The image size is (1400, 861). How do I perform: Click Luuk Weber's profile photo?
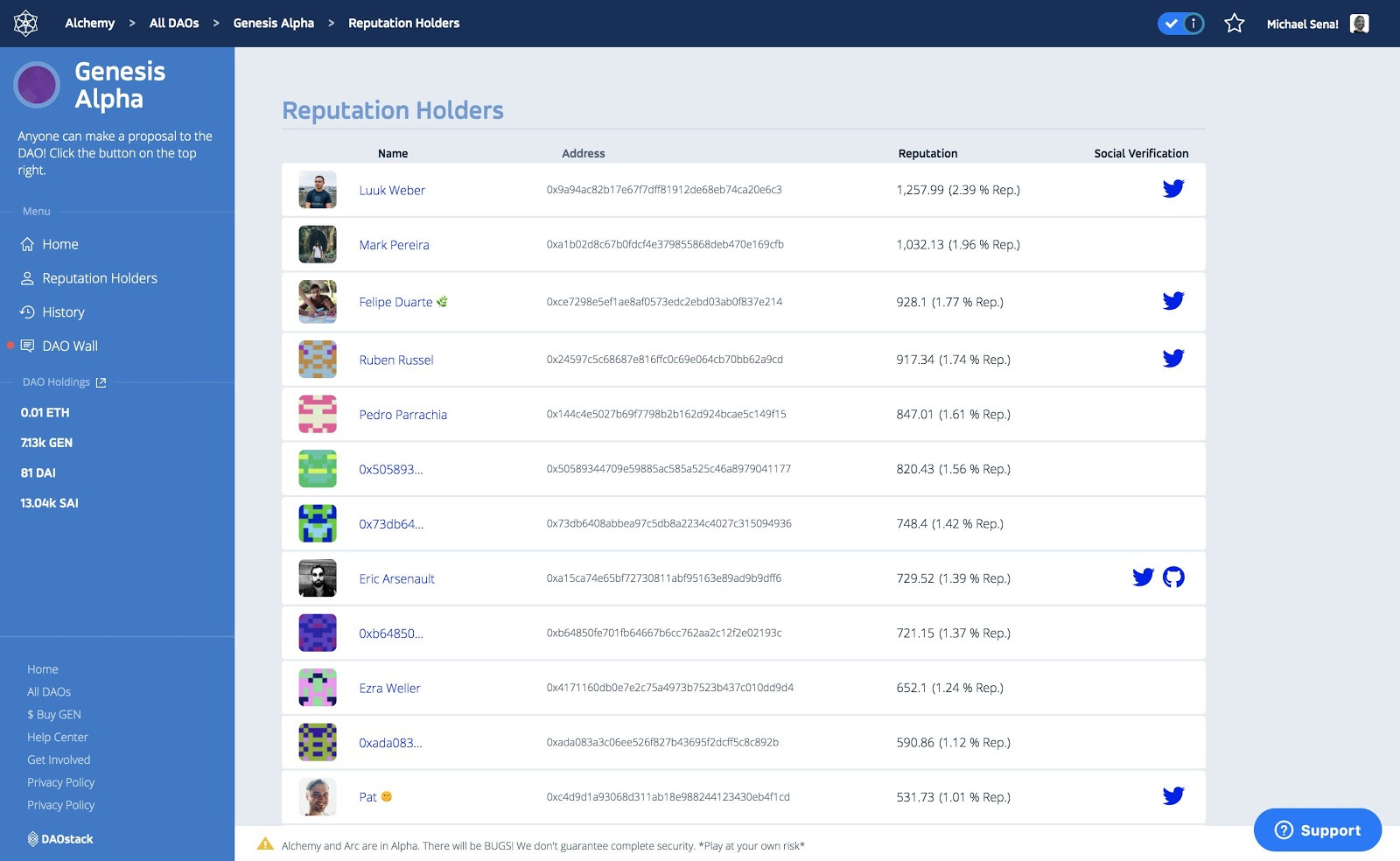318,190
